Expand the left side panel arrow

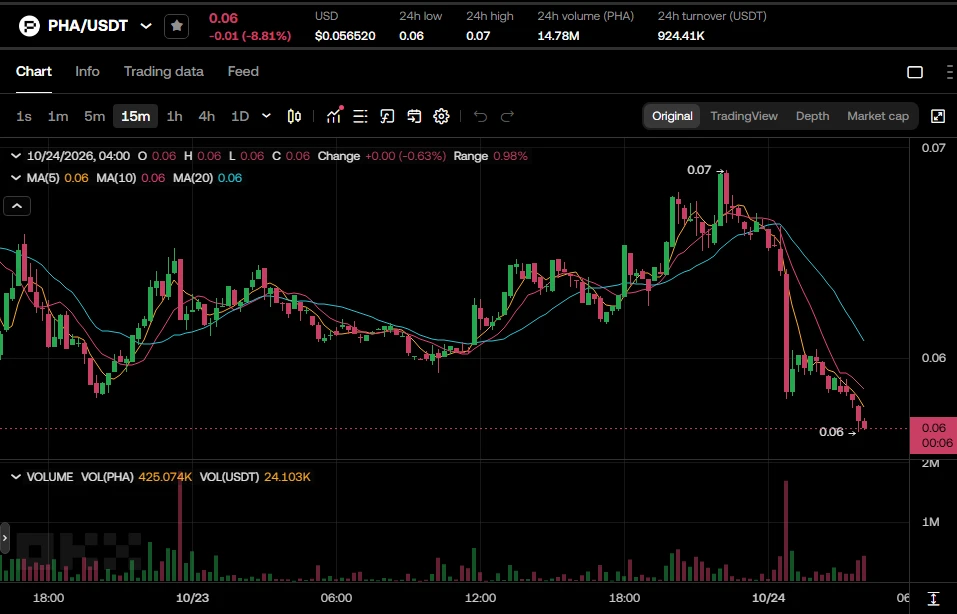point(4,538)
